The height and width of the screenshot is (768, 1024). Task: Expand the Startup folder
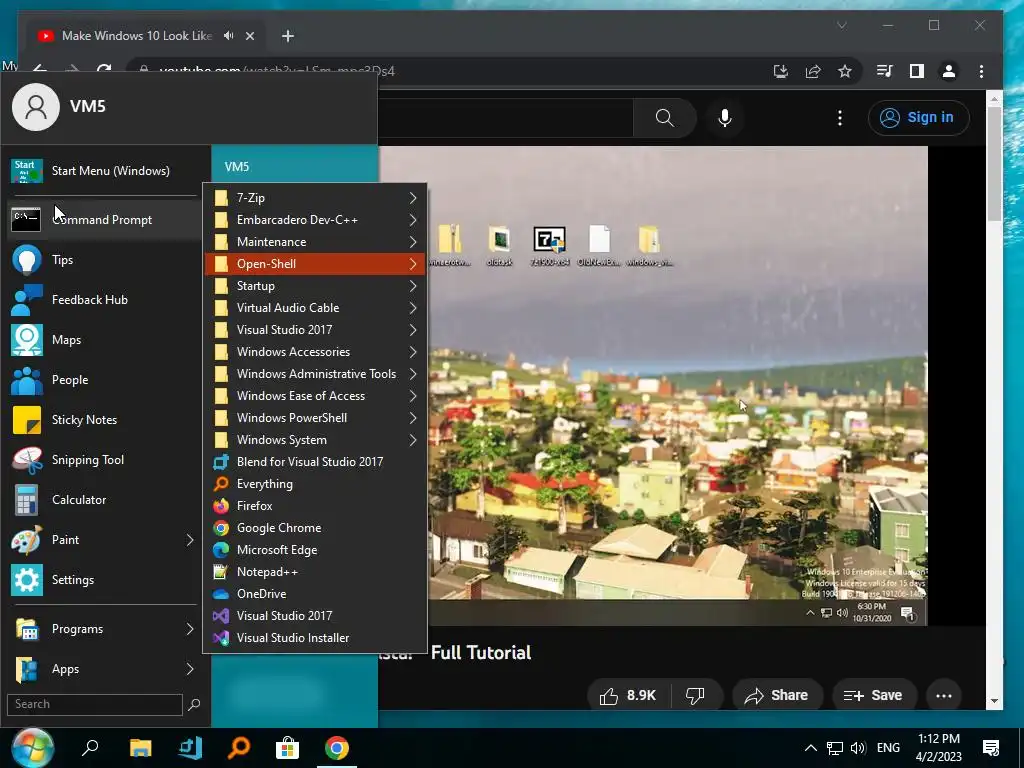click(x=315, y=286)
